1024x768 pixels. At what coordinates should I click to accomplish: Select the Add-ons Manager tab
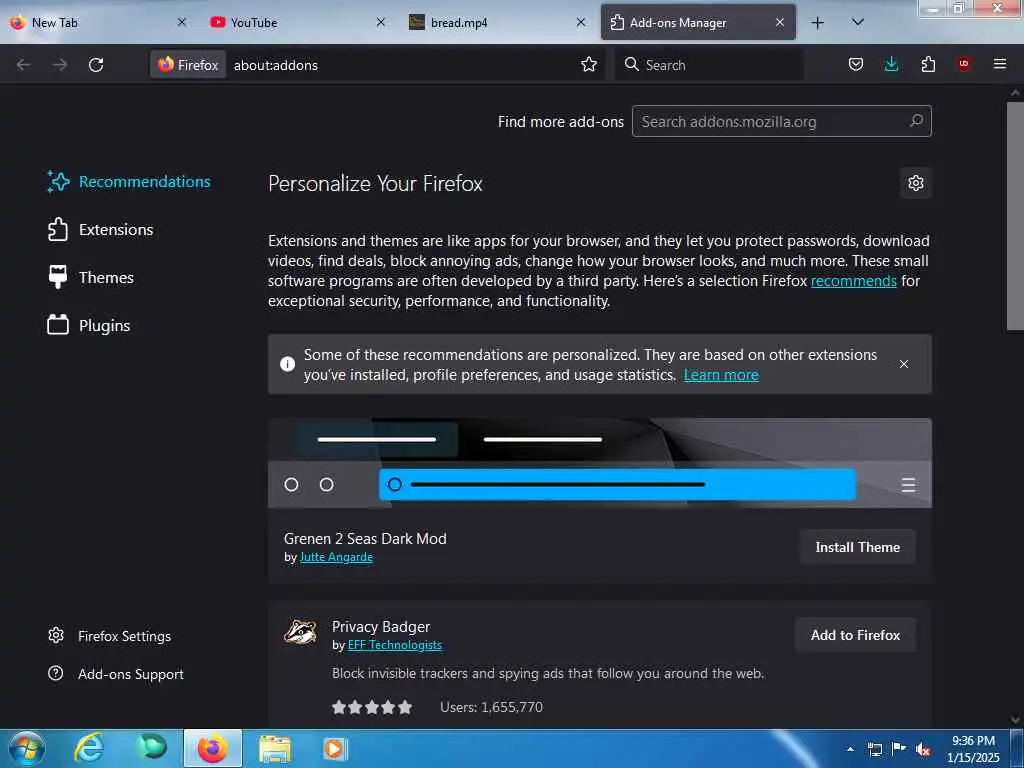coord(697,23)
